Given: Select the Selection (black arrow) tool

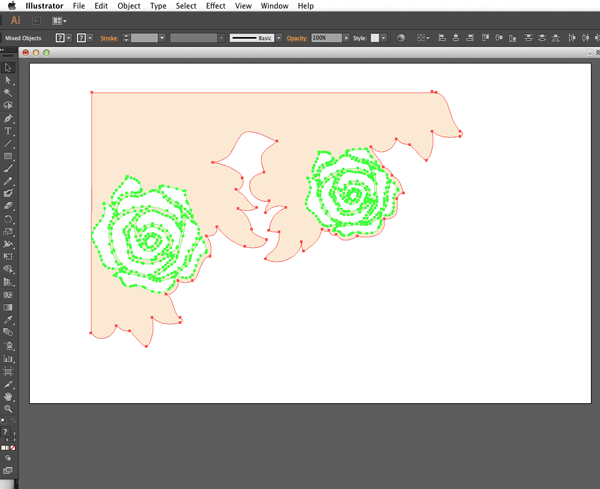Looking at the screenshot, I should 8,68.
